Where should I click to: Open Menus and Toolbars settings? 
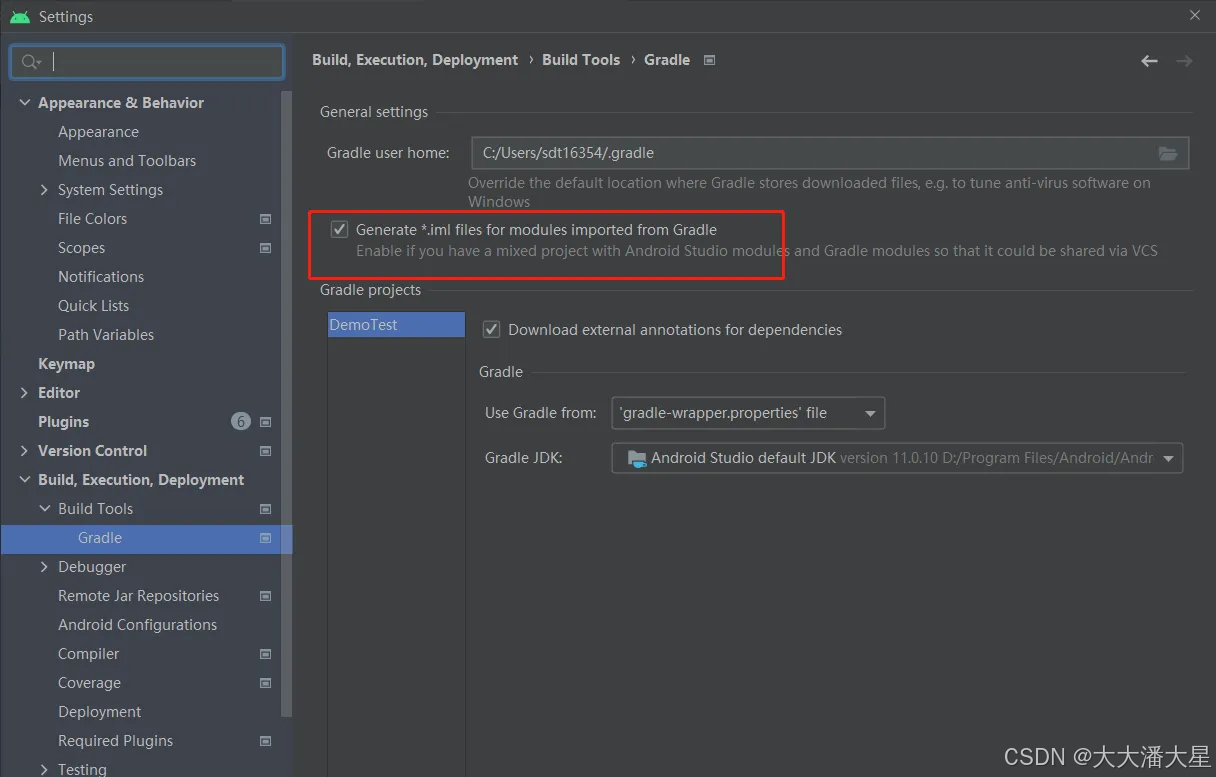coord(127,161)
